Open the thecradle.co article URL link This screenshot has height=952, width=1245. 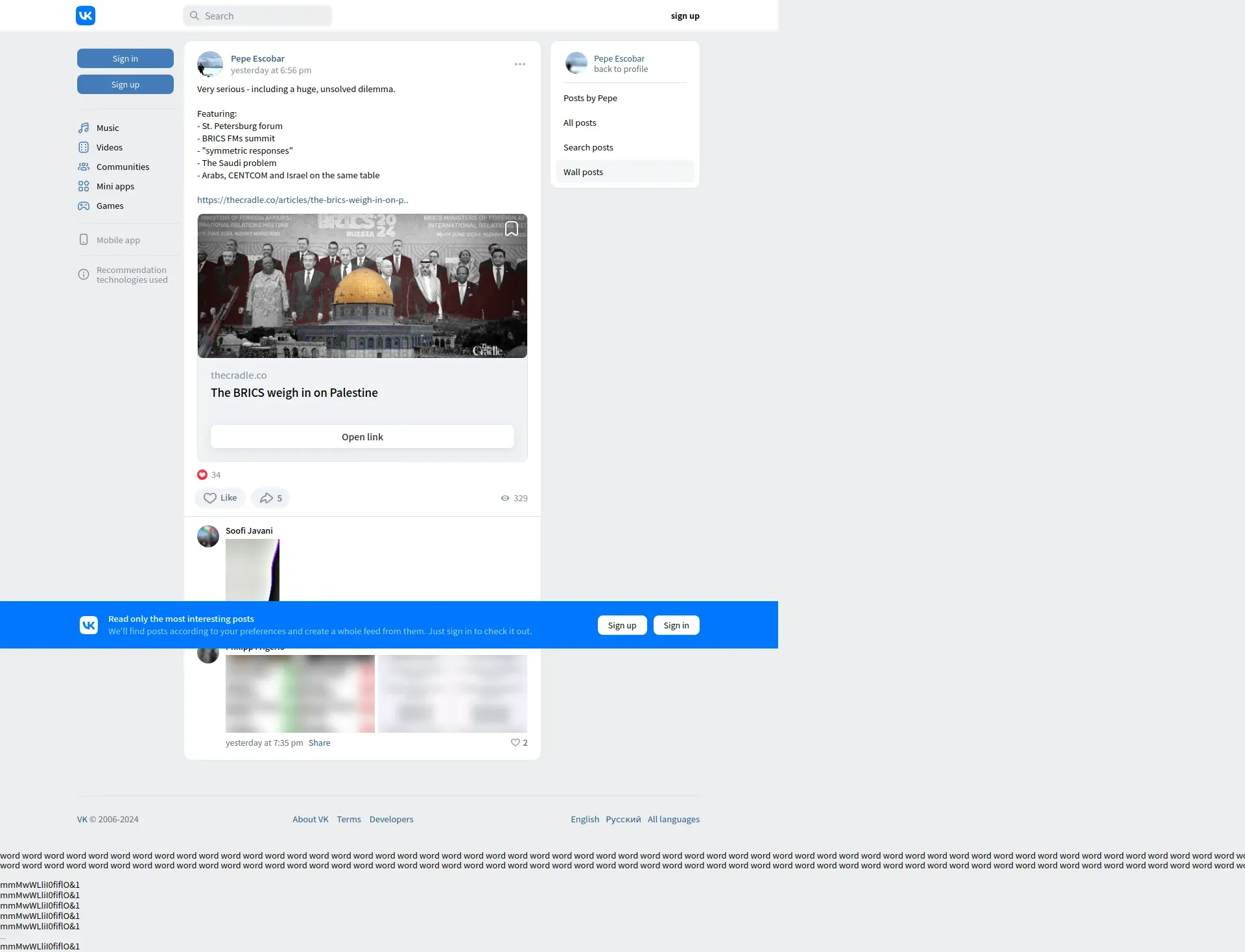(302, 200)
